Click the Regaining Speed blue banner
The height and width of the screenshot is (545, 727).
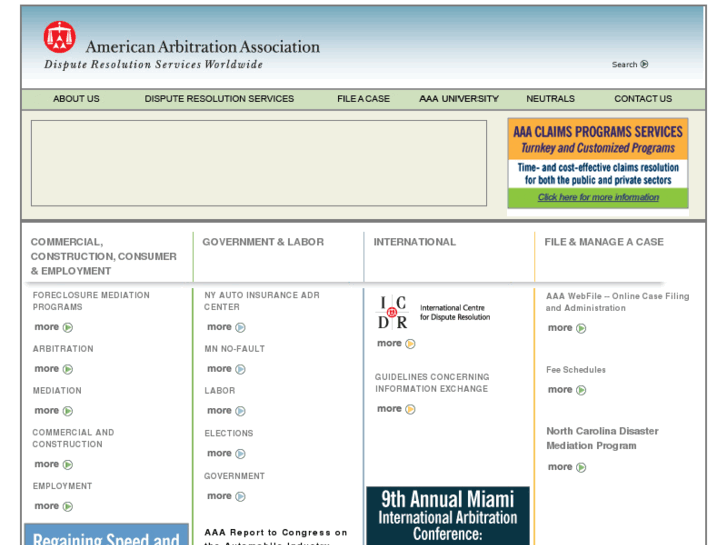pyautogui.click(x=106, y=534)
